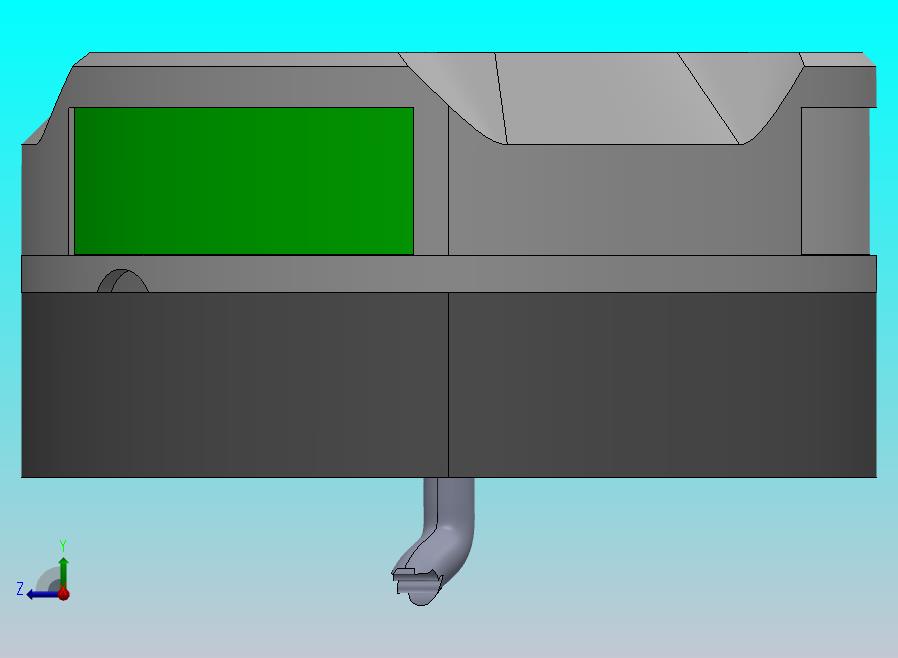898x658 pixels.
Task: Select the fitting at the pipe's lower end
Action: tap(417, 586)
